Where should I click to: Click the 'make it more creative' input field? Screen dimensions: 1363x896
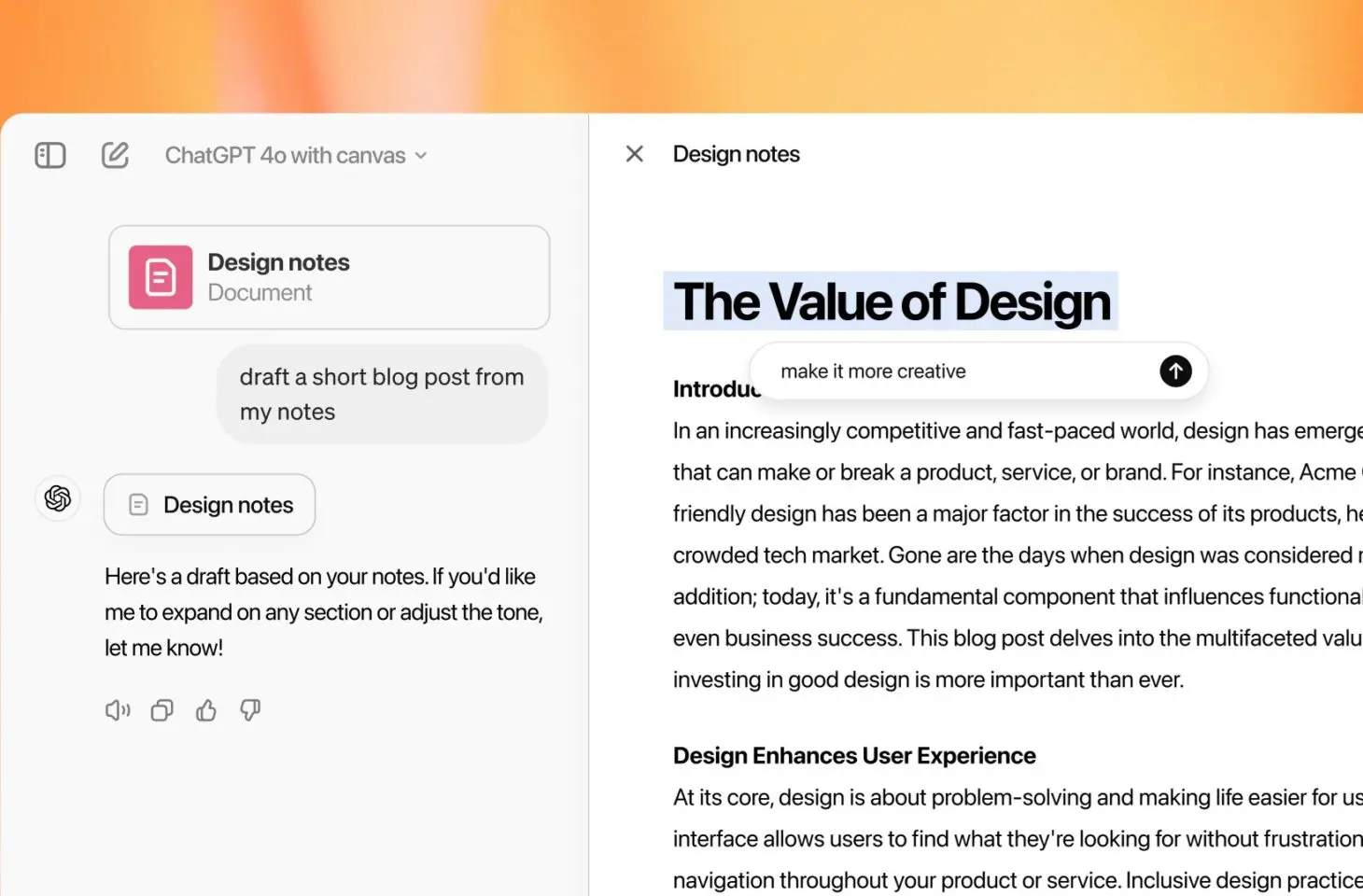tap(934, 371)
